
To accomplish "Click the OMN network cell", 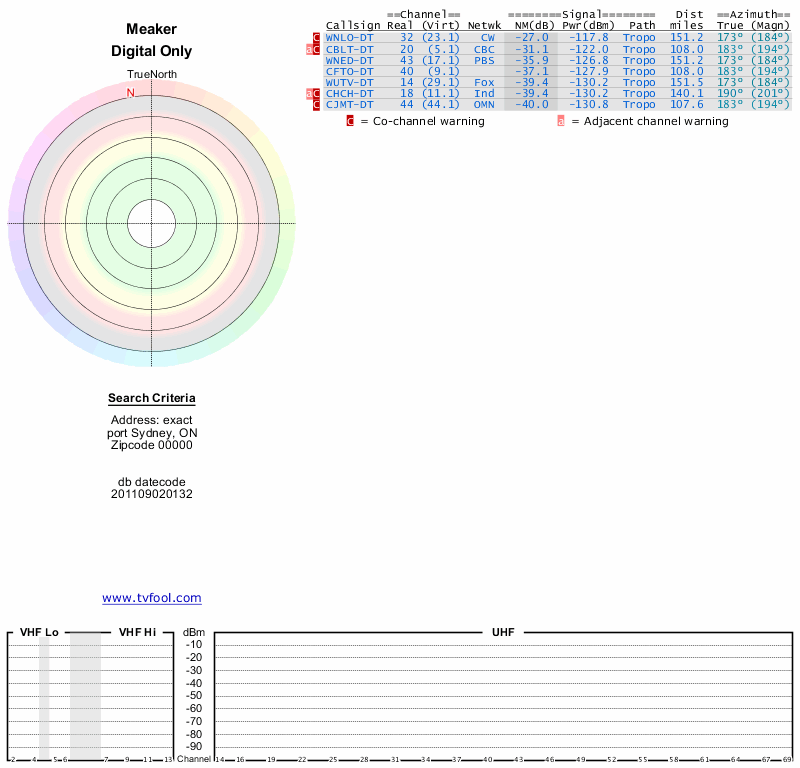I will 484,105.
